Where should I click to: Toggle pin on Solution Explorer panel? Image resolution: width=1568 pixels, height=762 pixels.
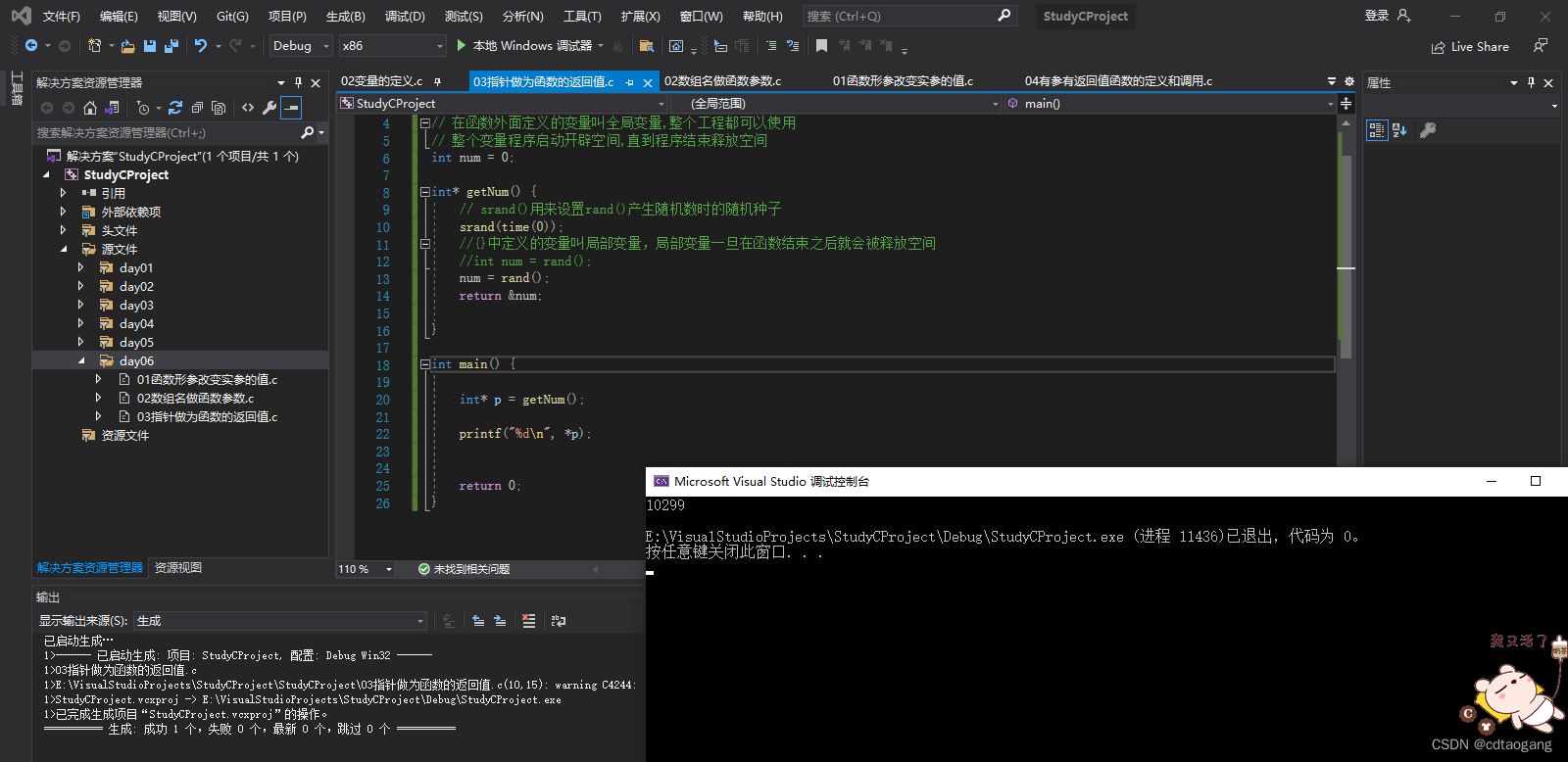pos(298,83)
